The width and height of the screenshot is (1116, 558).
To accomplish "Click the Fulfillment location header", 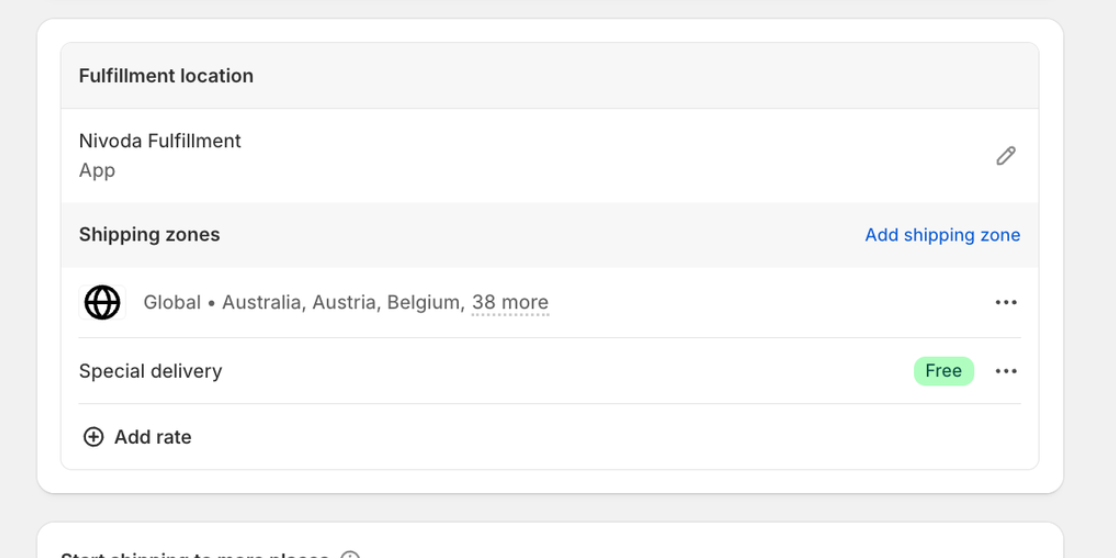I will click(166, 76).
